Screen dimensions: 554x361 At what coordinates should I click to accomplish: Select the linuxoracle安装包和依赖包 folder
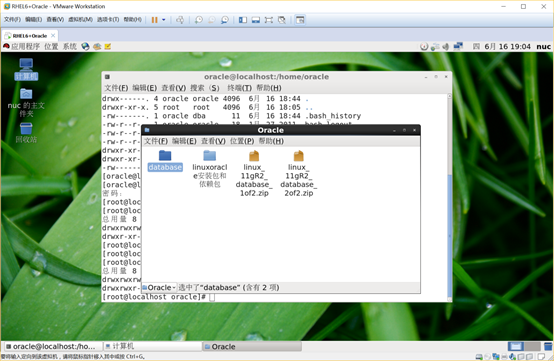click(x=210, y=169)
